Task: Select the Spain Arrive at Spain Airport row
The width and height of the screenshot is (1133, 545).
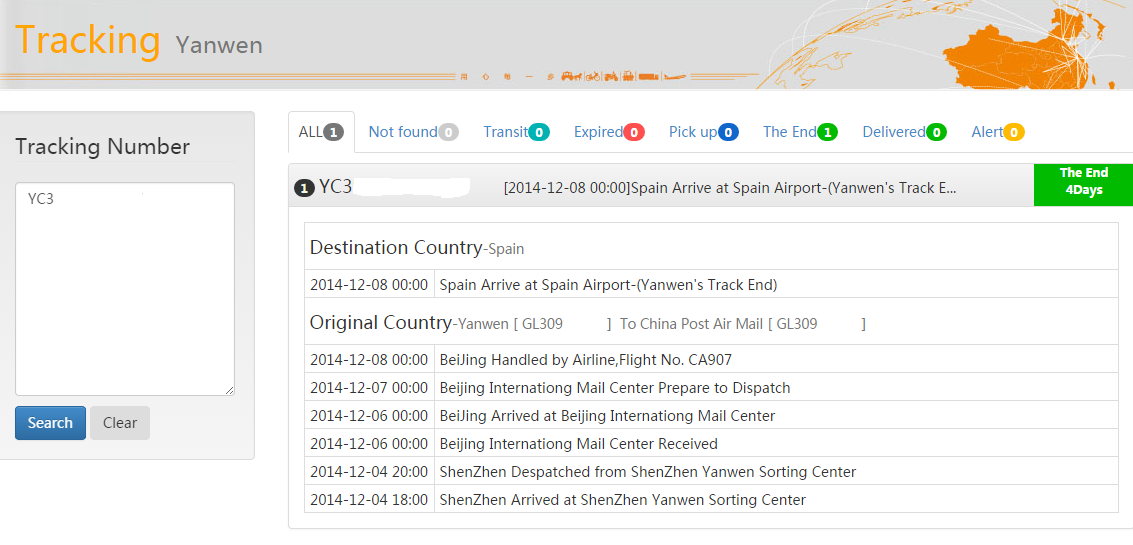Action: 711,284
